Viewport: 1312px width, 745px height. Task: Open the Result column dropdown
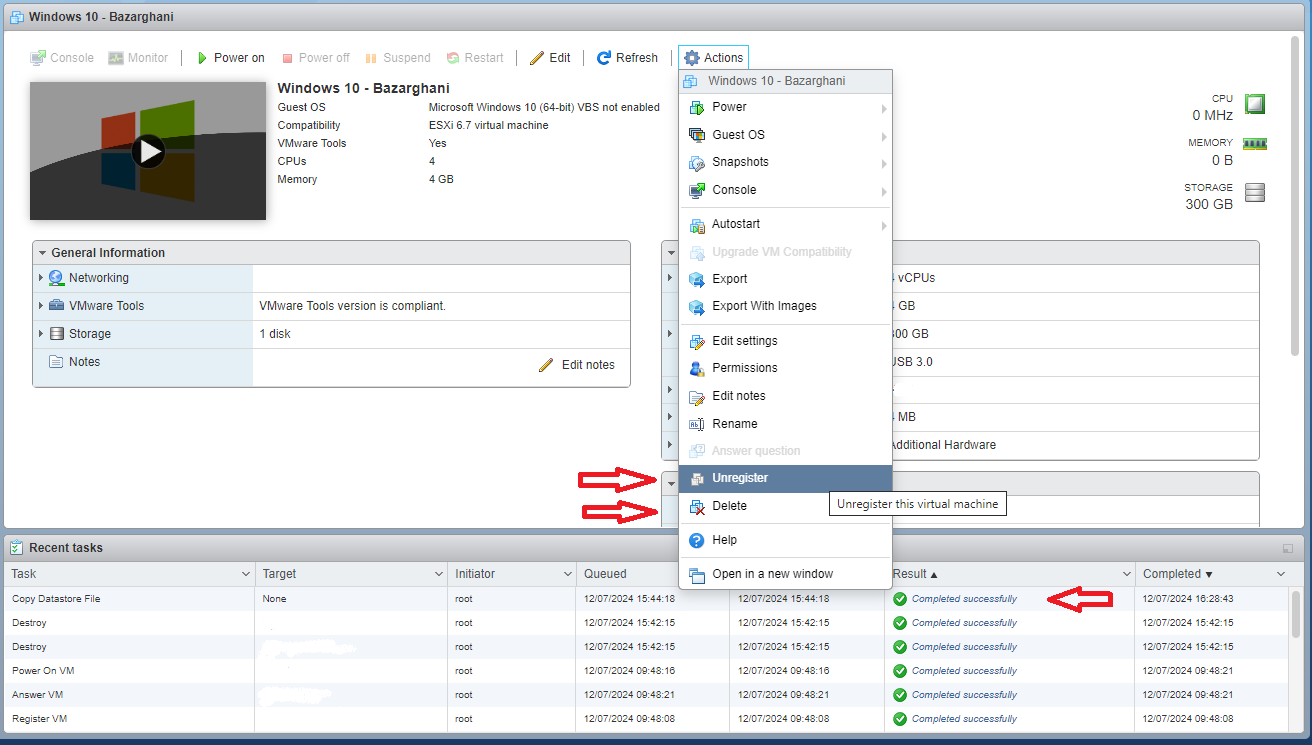1126,574
